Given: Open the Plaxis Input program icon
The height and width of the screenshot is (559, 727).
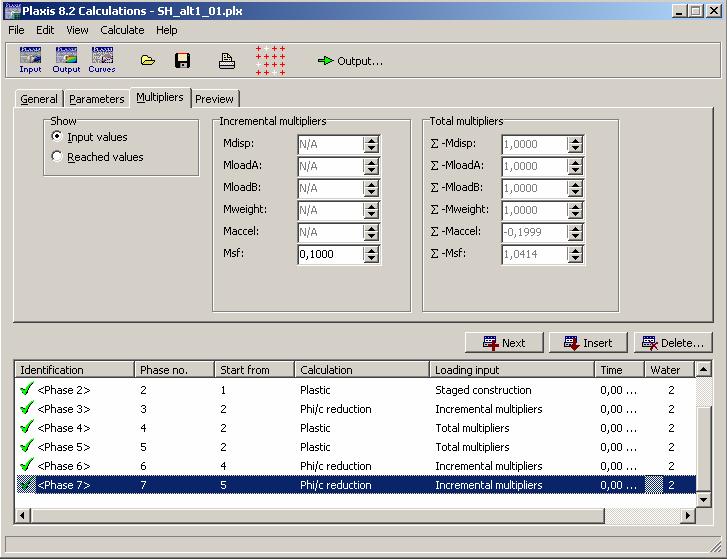Looking at the screenshot, I should point(30,60).
